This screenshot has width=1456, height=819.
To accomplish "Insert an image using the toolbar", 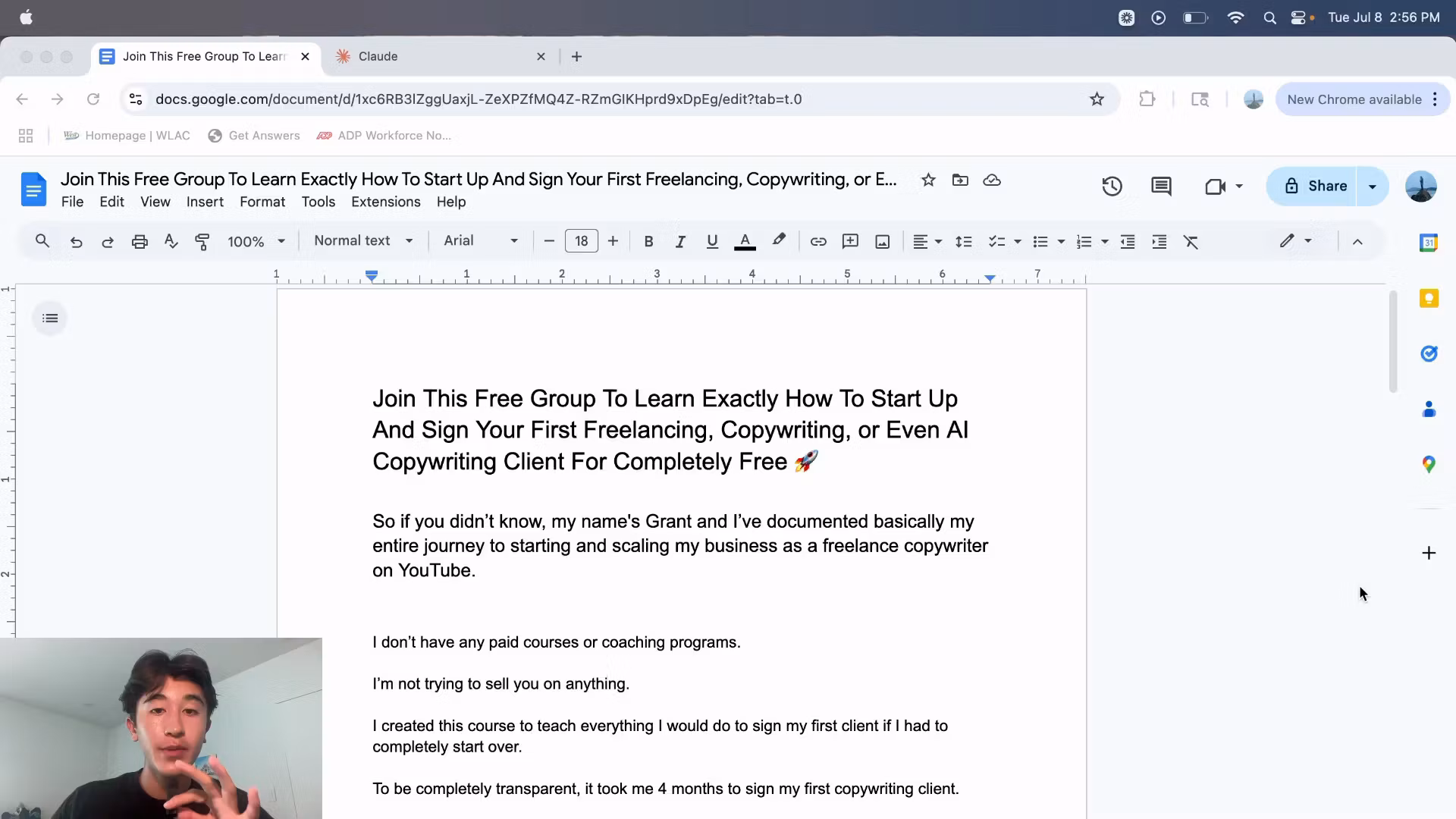I will 882,241.
